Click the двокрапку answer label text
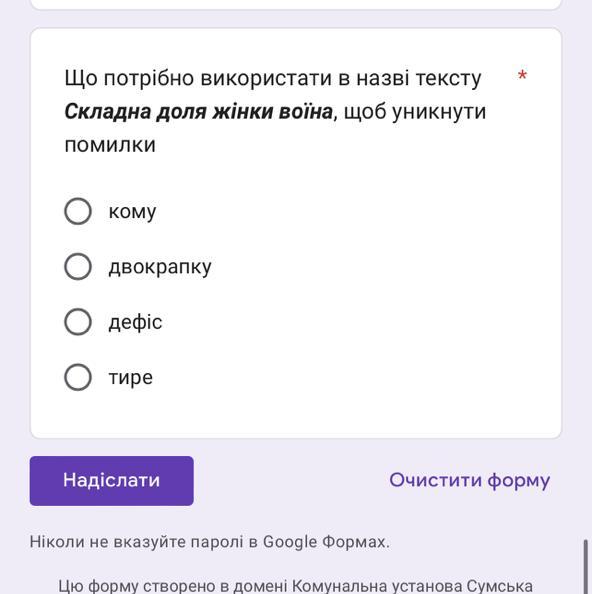Screen dimensions: 592x594 click(x=160, y=267)
